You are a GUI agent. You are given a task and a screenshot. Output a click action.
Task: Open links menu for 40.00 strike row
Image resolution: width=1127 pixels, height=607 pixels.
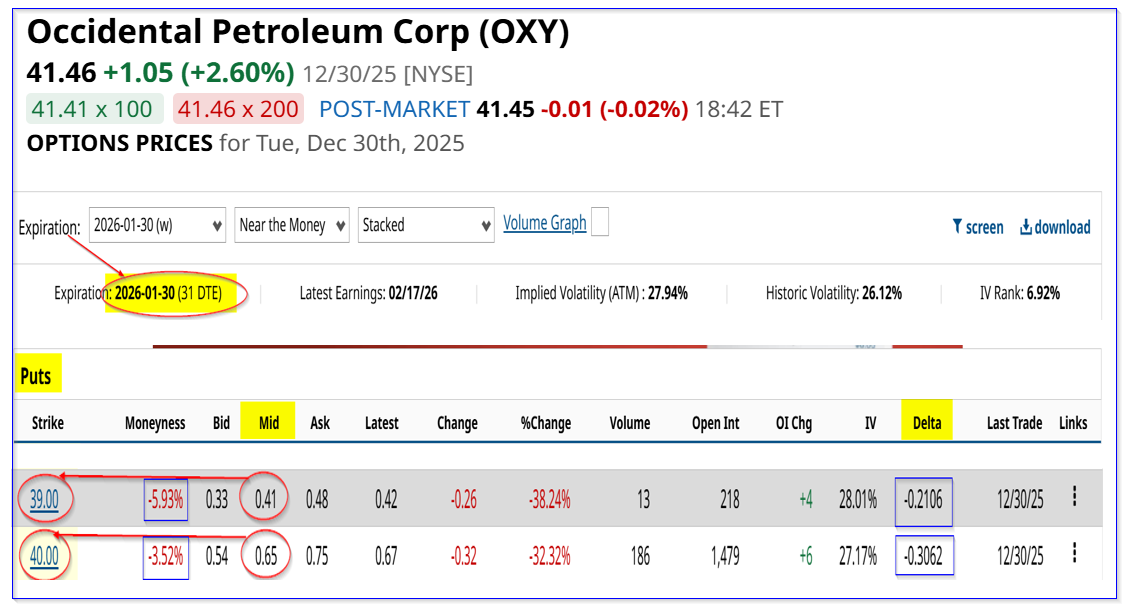pyautogui.click(x=1074, y=553)
